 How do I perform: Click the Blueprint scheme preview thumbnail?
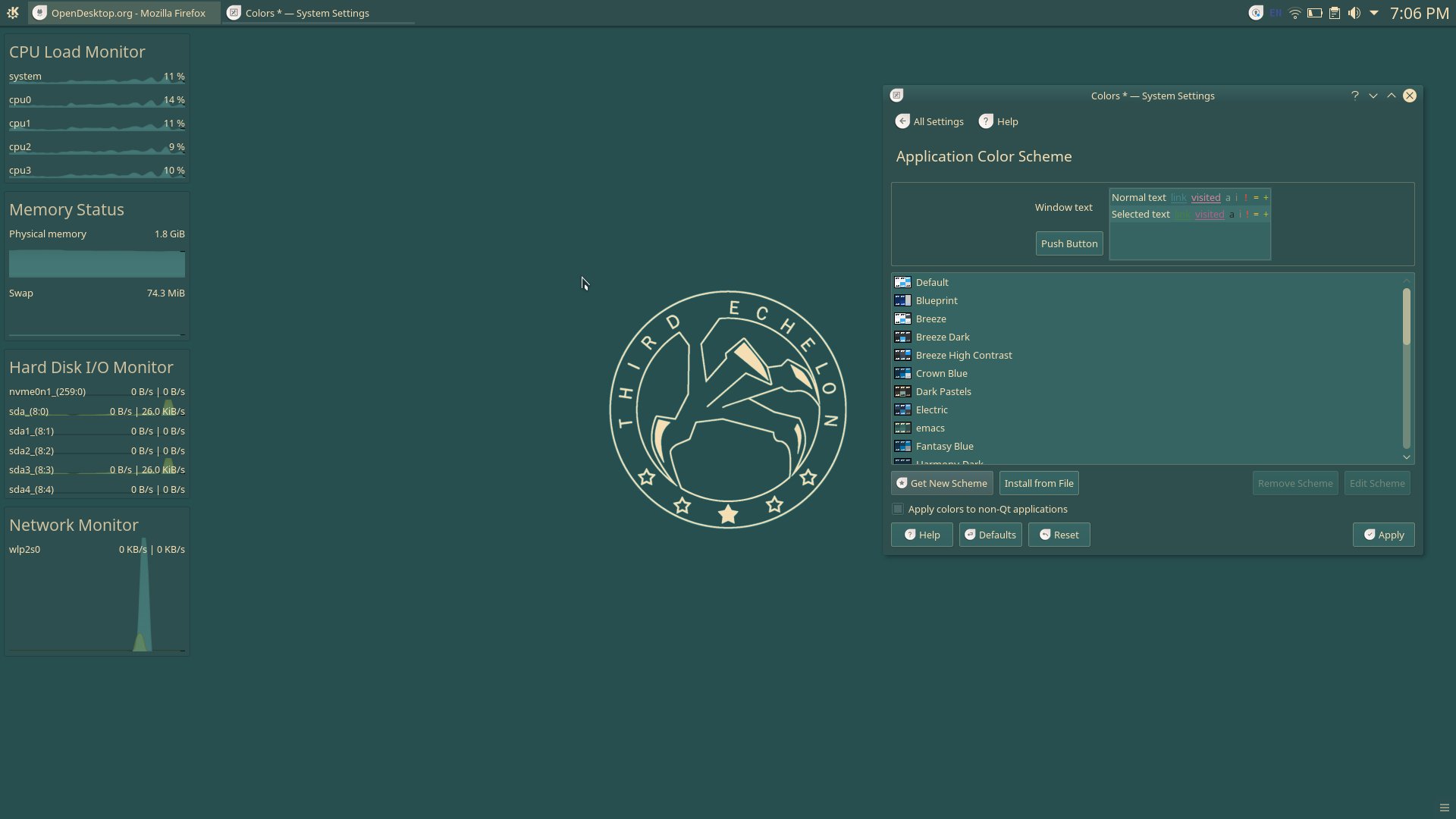[x=902, y=300]
